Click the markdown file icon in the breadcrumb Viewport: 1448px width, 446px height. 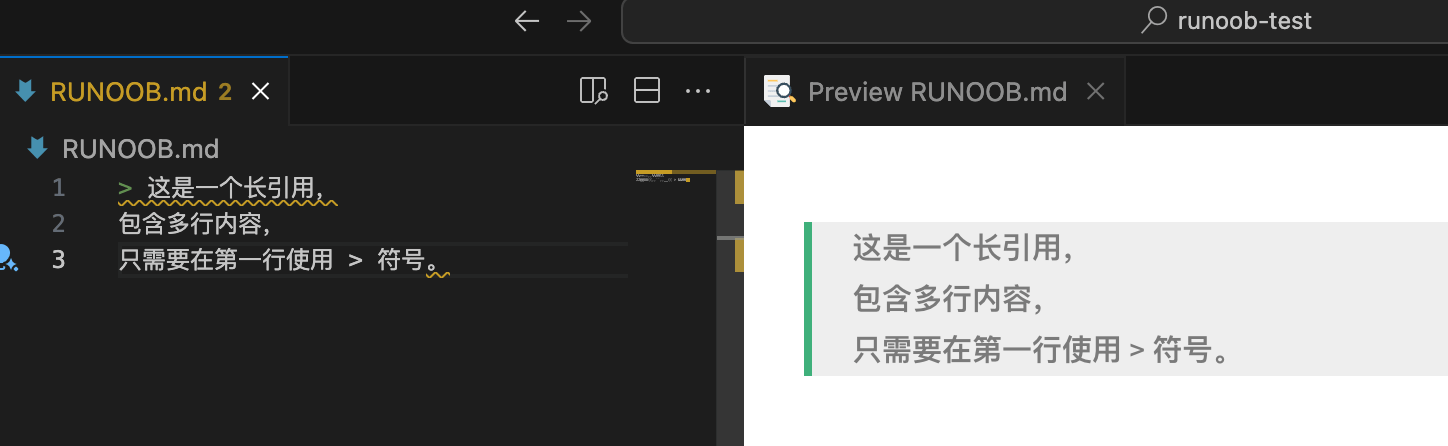coord(38,149)
